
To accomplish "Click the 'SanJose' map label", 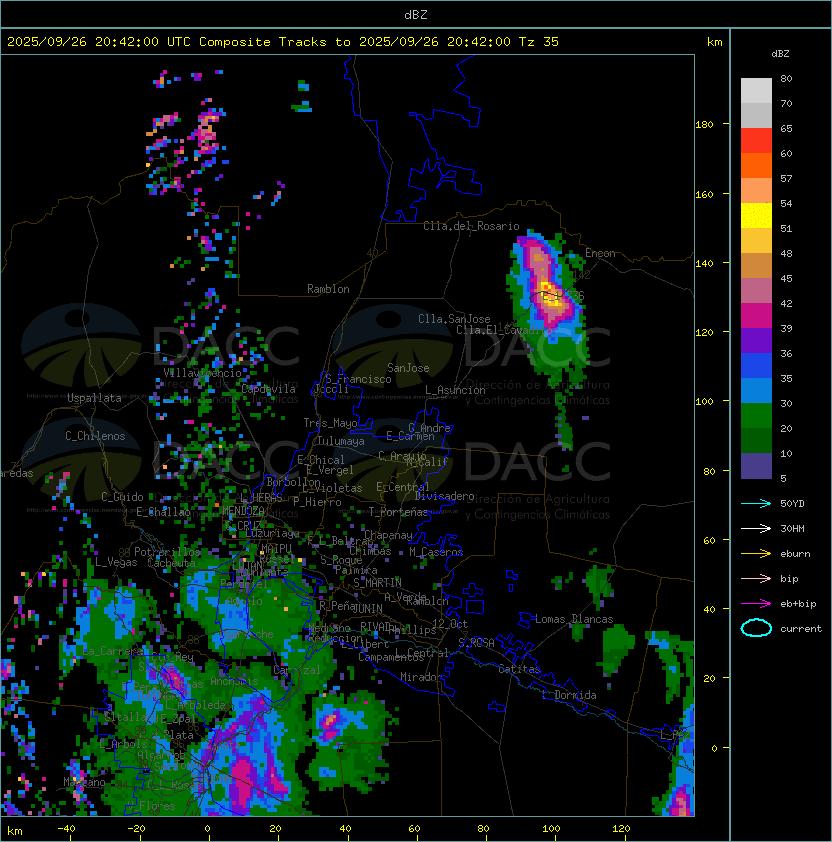I will click(408, 368).
